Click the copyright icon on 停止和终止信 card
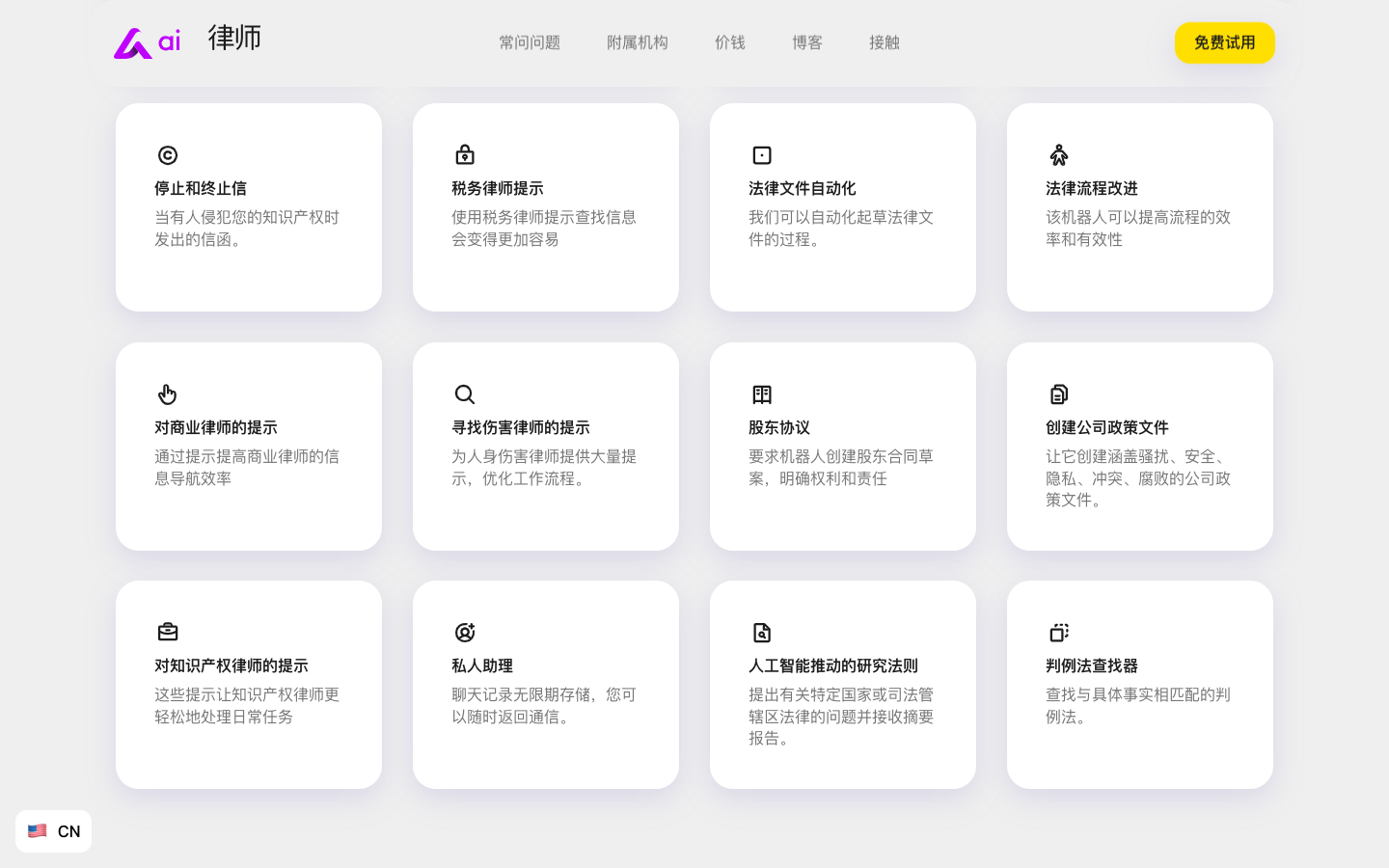Image resolution: width=1389 pixels, height=868 pixels. click(x=168, y=155)
